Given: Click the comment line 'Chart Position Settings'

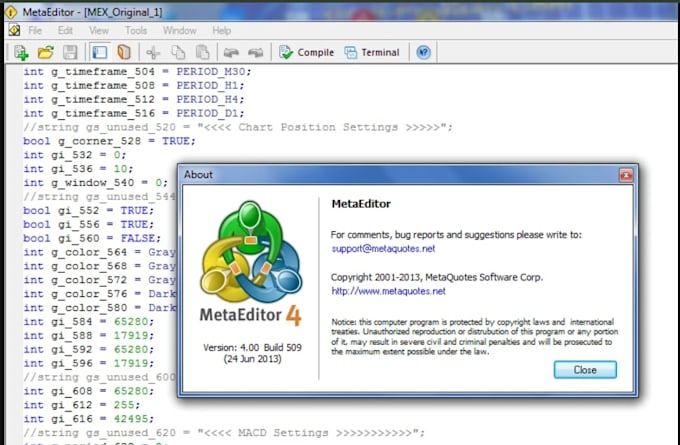Looking at the screenshot, I should coord(238,127).
